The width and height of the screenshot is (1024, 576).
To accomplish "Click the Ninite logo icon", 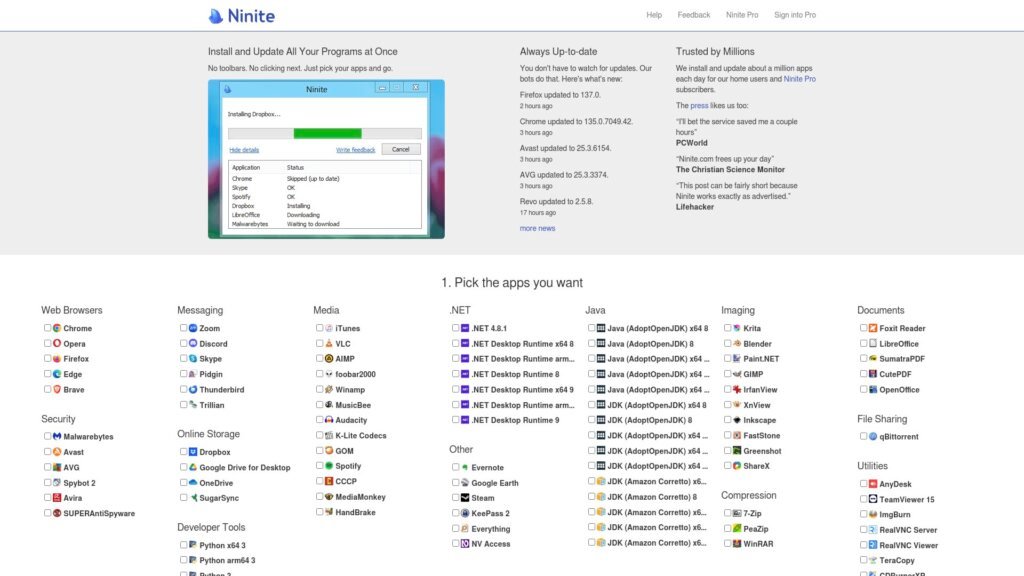I will [216, 16].
